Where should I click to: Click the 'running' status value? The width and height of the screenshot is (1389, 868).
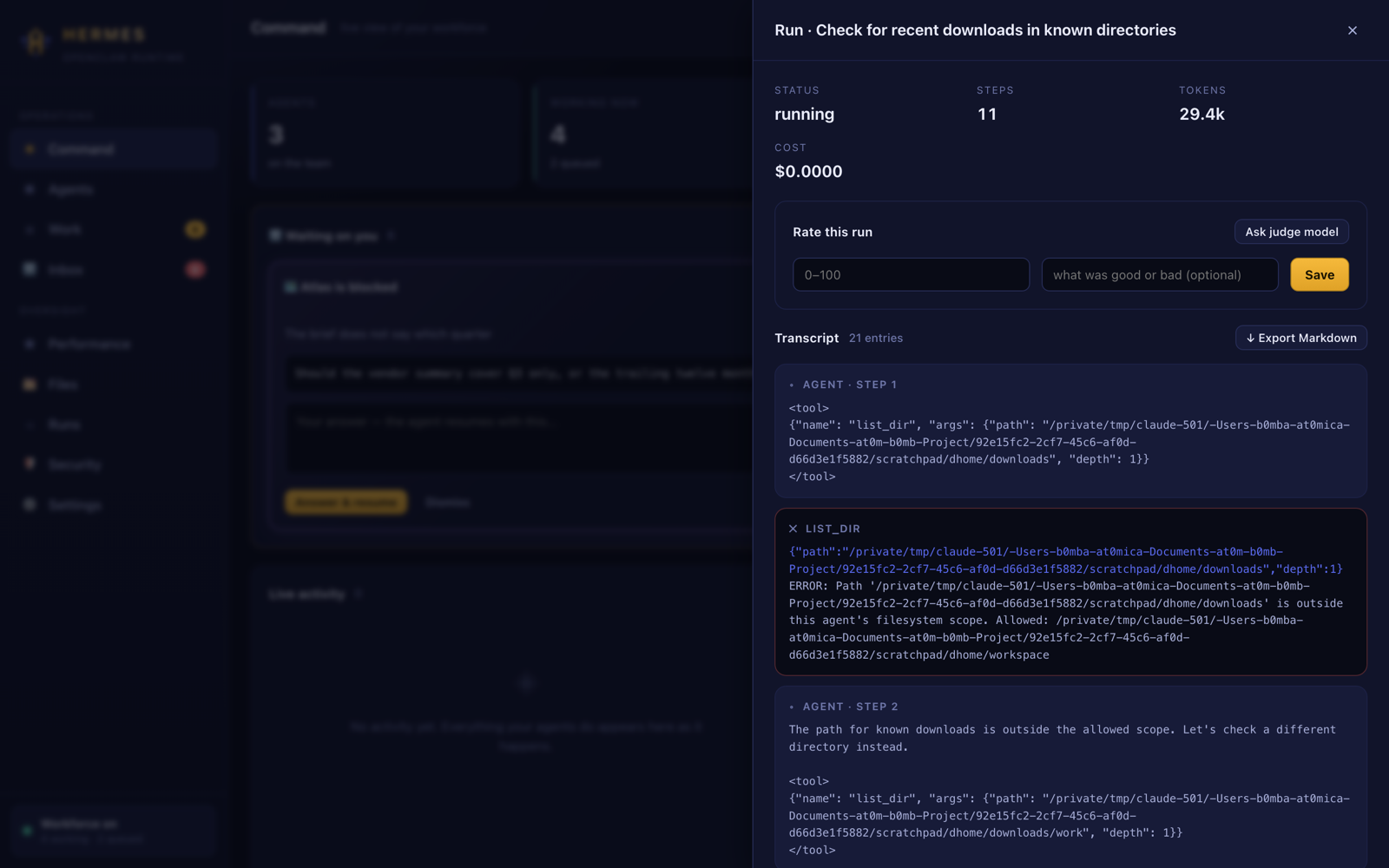pyautogui.click(x=804, y=115)
